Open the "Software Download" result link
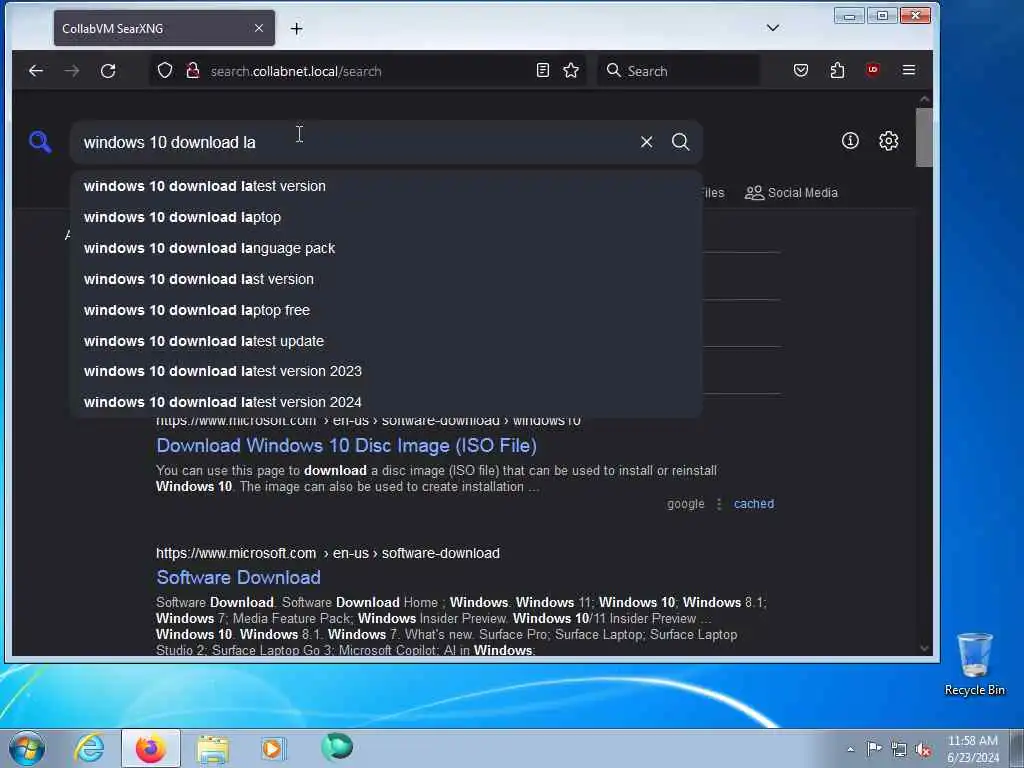This screenshot has width=1024, height=768. 238,577
